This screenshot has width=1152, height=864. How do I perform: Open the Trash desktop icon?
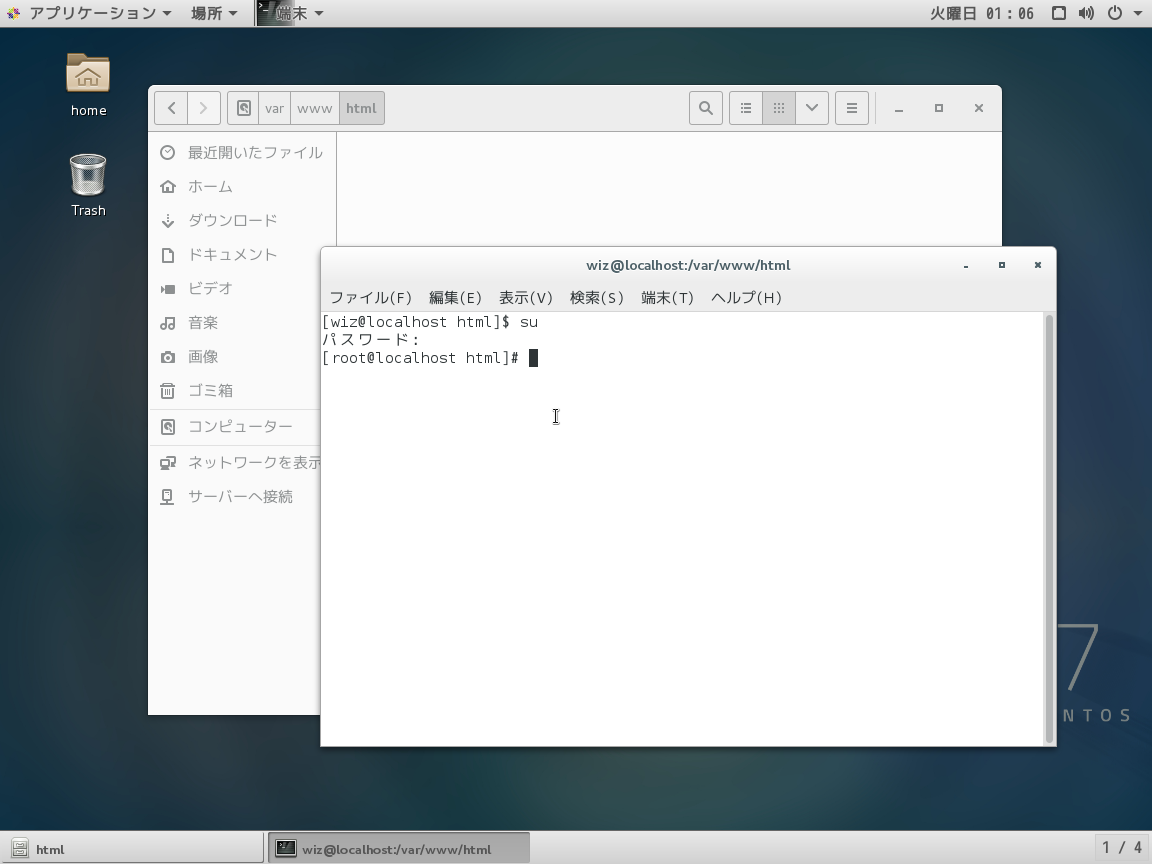click(x=88, y=185)
